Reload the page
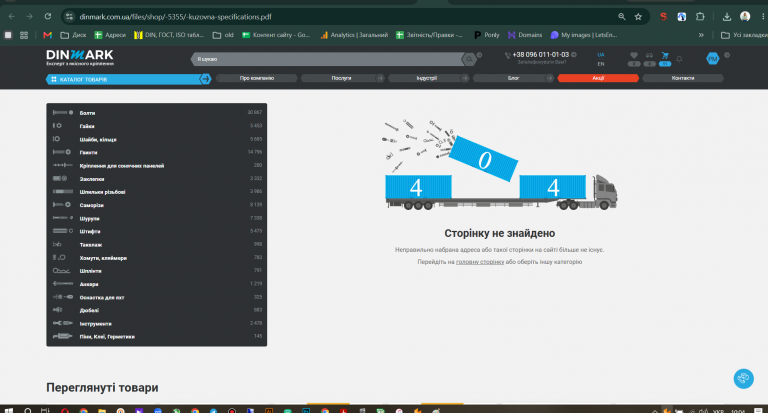768x413 pixels. [x=48, y=17]
